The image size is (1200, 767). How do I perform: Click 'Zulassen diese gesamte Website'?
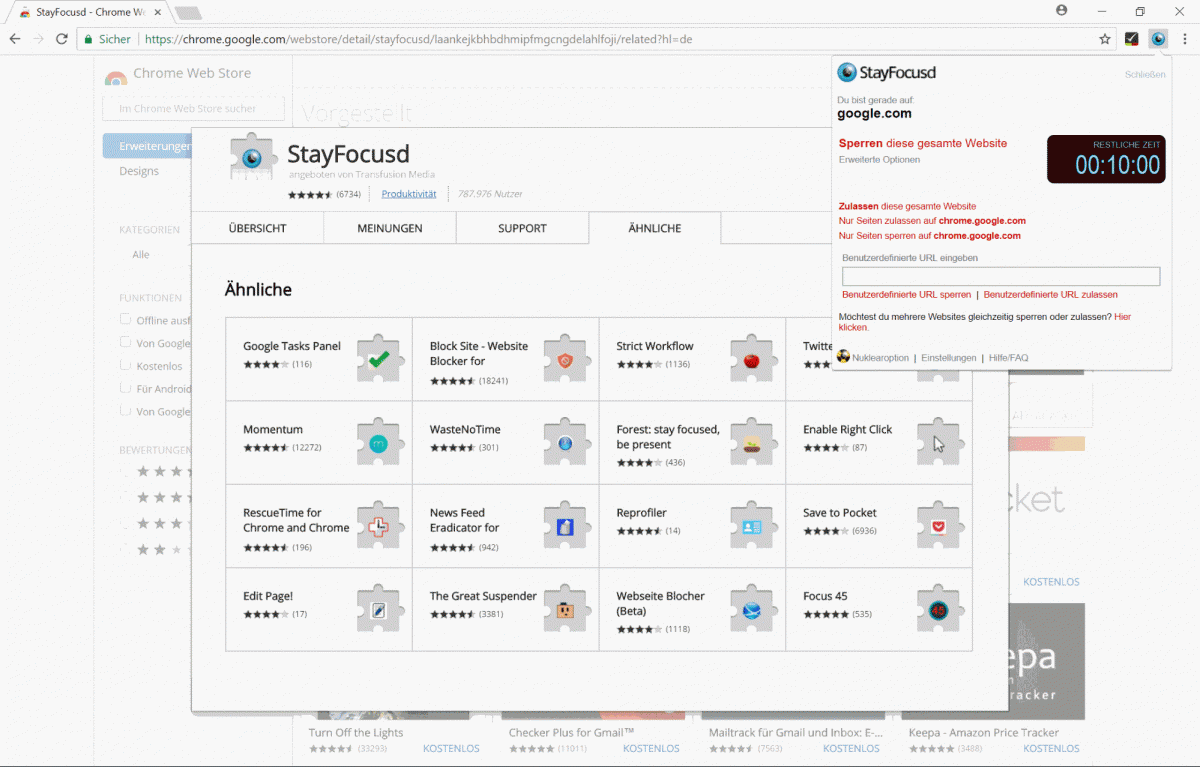point(907,206)
